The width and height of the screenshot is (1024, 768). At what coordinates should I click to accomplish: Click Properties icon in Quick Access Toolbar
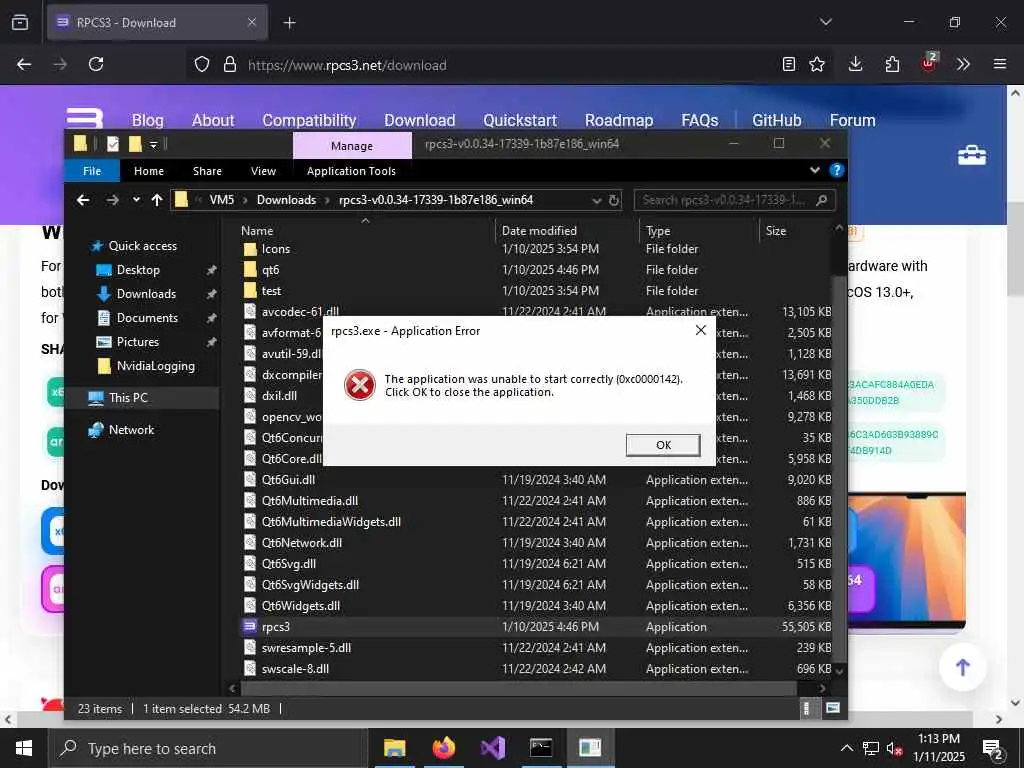pyautogui.click(x=113, y=144)
